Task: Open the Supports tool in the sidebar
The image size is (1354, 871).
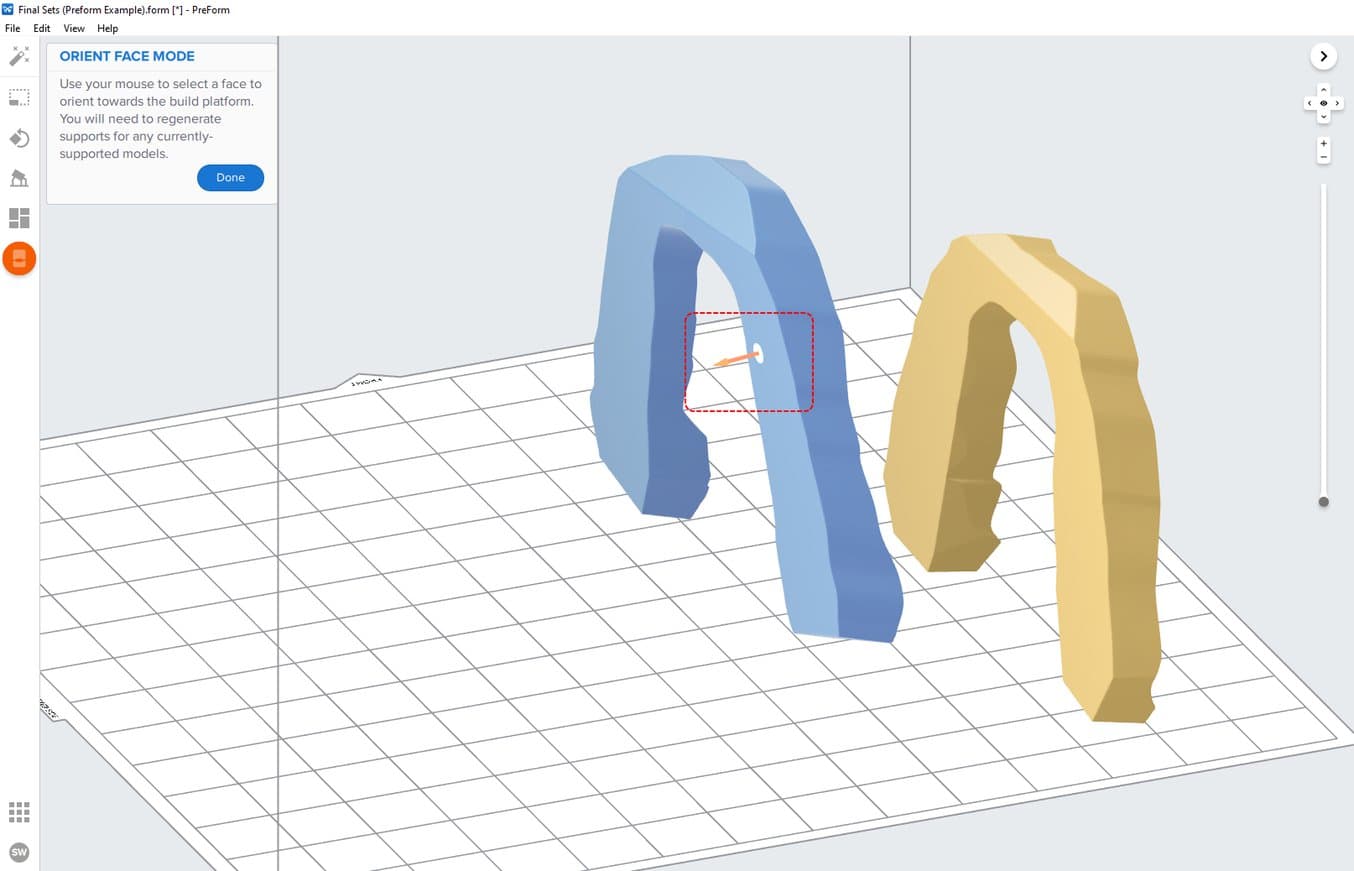Action: tap(19, 178)
